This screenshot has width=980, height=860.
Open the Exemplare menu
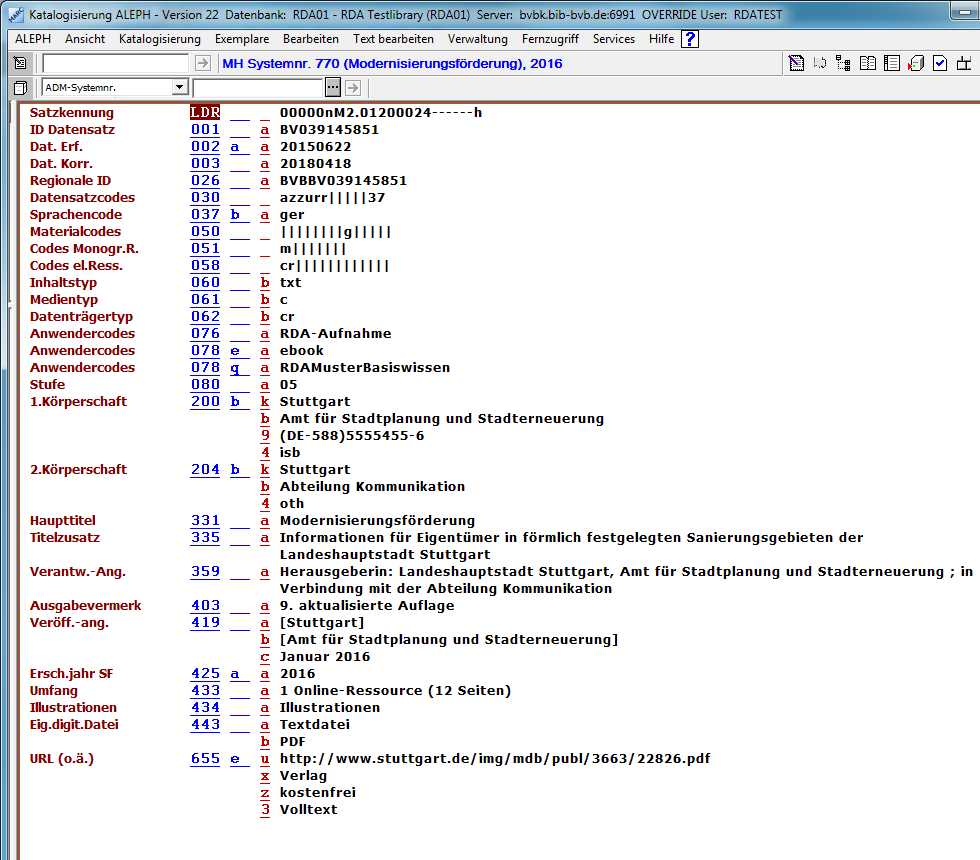click(241, 39)
